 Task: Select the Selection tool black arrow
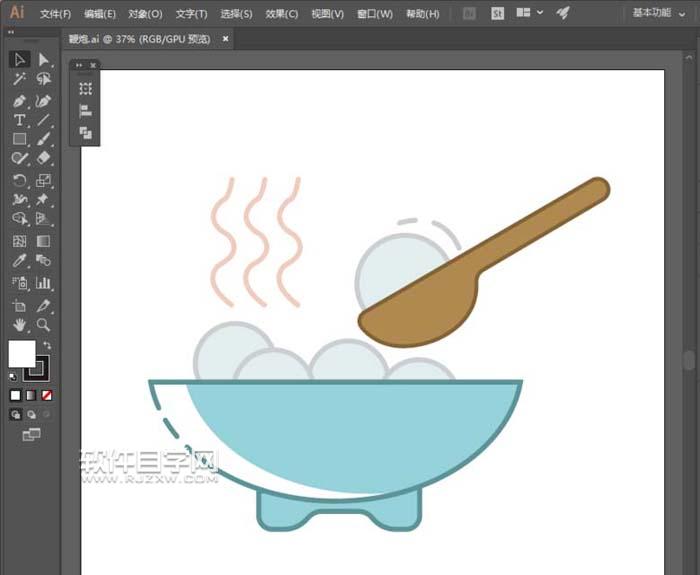[20, 59]
